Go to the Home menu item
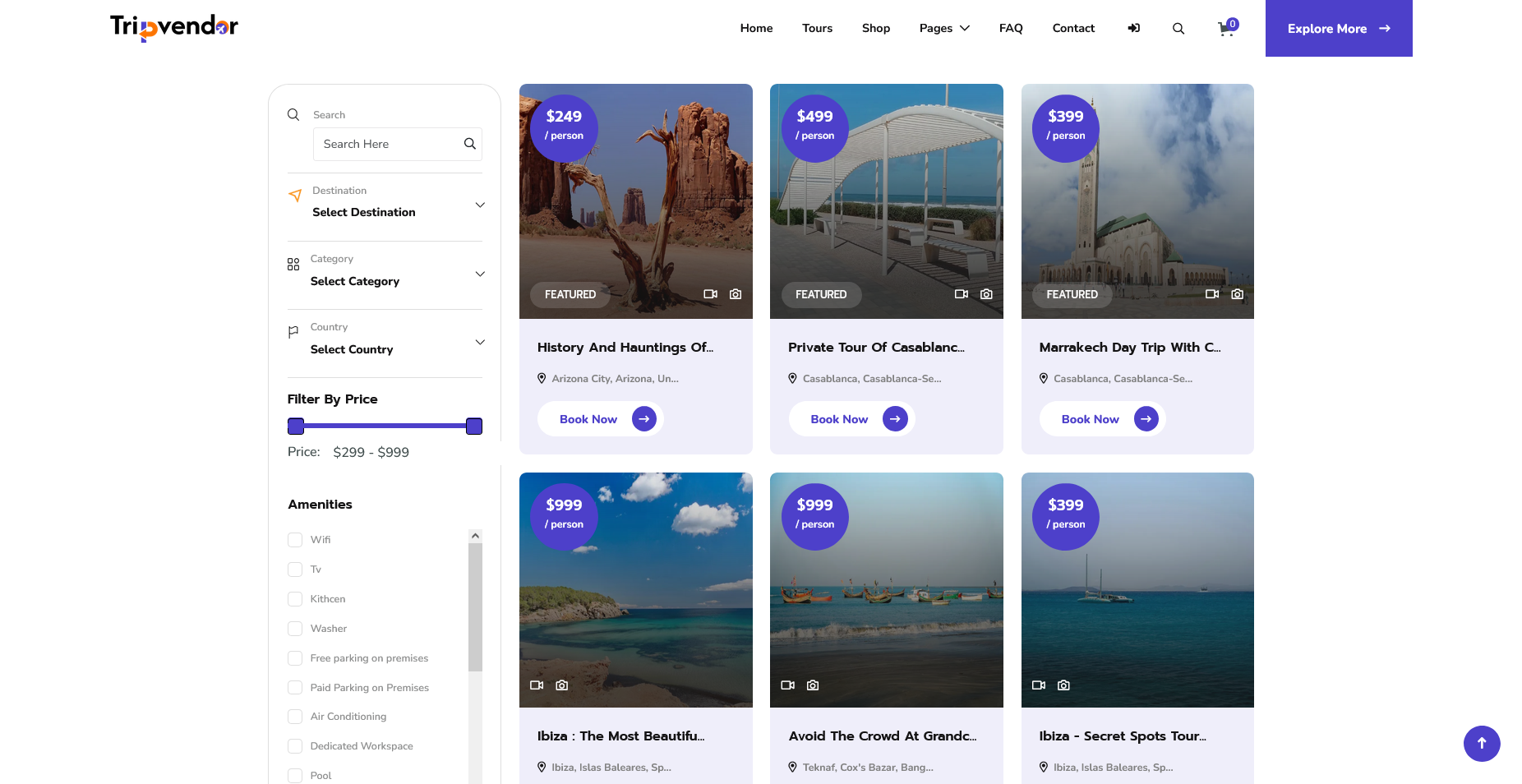This screenshot has width=1522, height=784. pyautogui.click(x=756, y=29)
